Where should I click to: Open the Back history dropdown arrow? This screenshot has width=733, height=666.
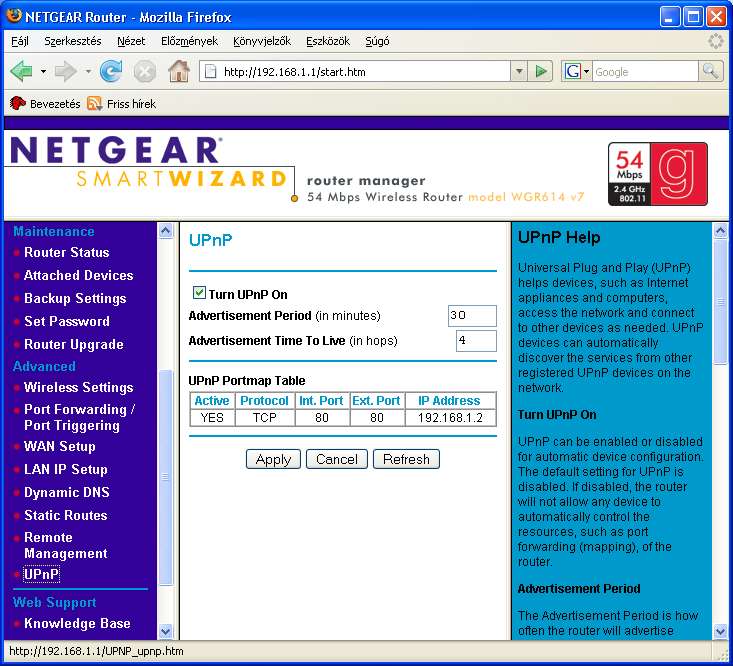click(x=43, y=72)
